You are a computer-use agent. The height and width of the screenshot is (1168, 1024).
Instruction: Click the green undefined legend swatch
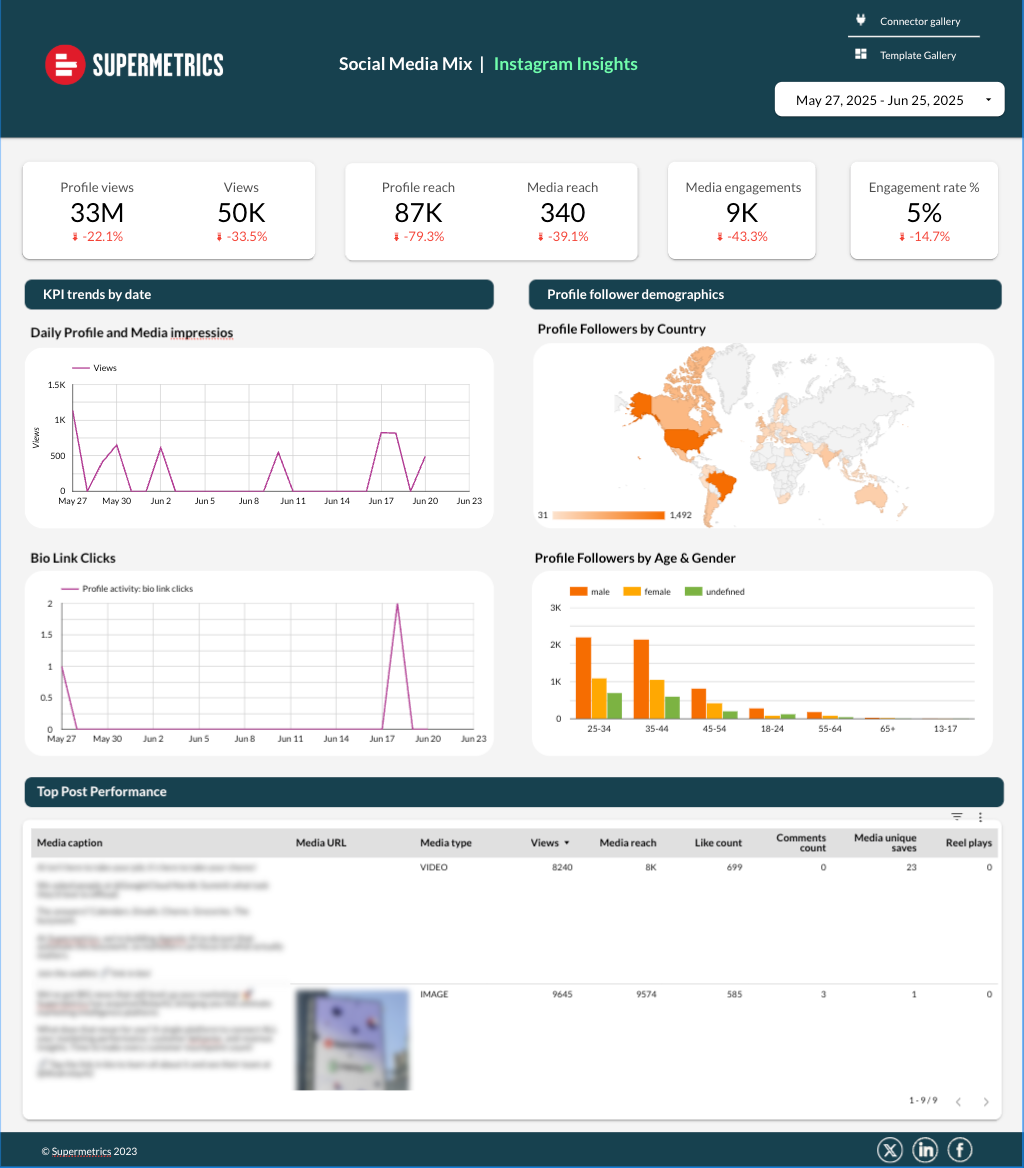(692, 591)
